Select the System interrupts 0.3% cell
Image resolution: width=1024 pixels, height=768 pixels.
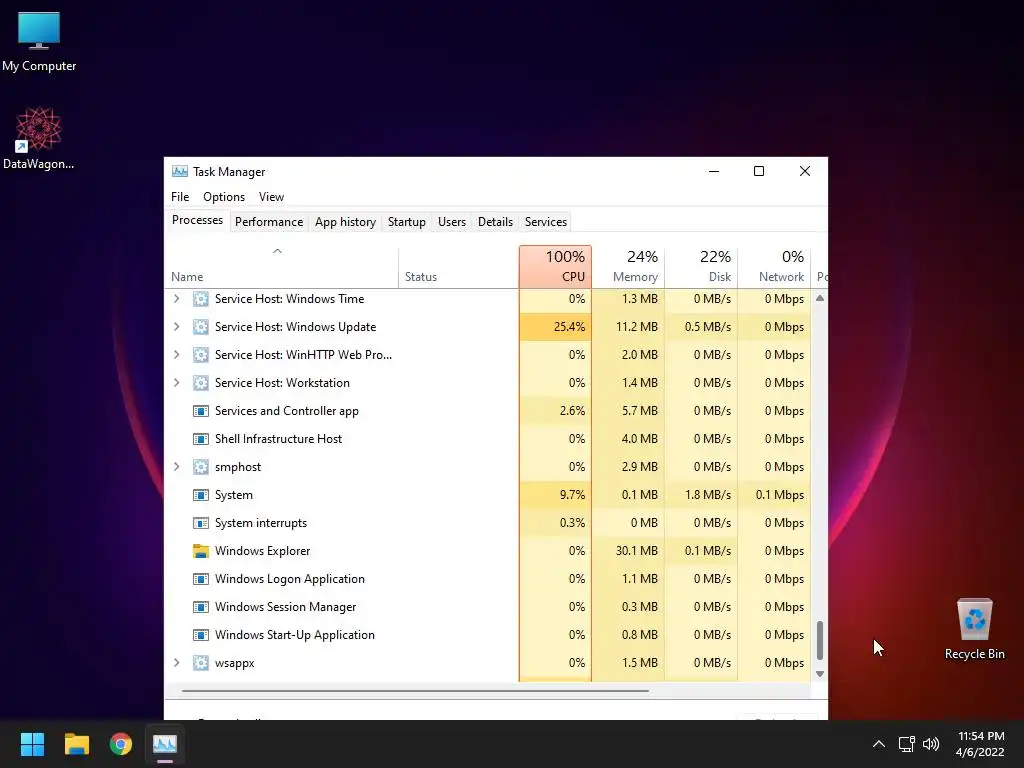coord(556,523)
